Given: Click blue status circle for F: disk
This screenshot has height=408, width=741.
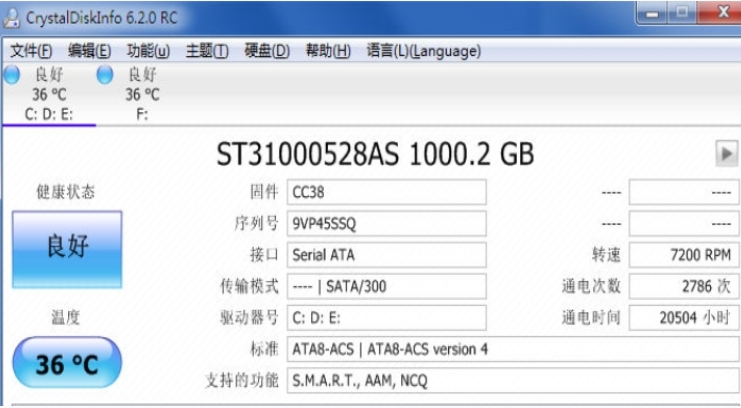Looking at the screenshot, I should [x=105, y=75].
